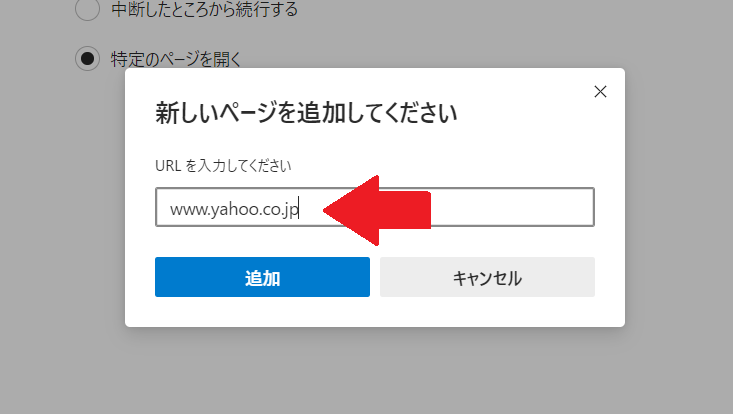This screenshot has height=414, width=733.
Task: Click the 特定のページを開く label text
Action: [176, 59]
